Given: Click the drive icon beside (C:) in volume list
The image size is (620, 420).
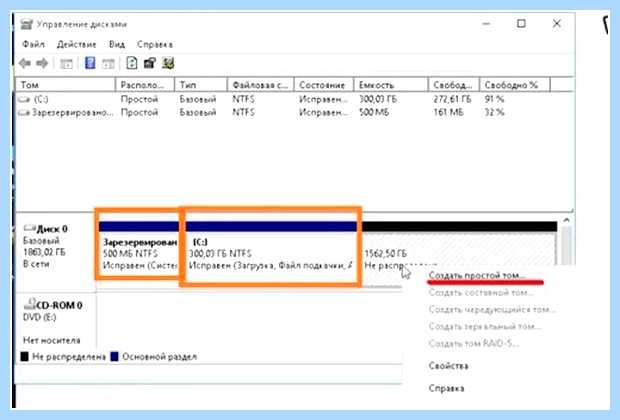Looking at the screenshot, I should point(24,99).
